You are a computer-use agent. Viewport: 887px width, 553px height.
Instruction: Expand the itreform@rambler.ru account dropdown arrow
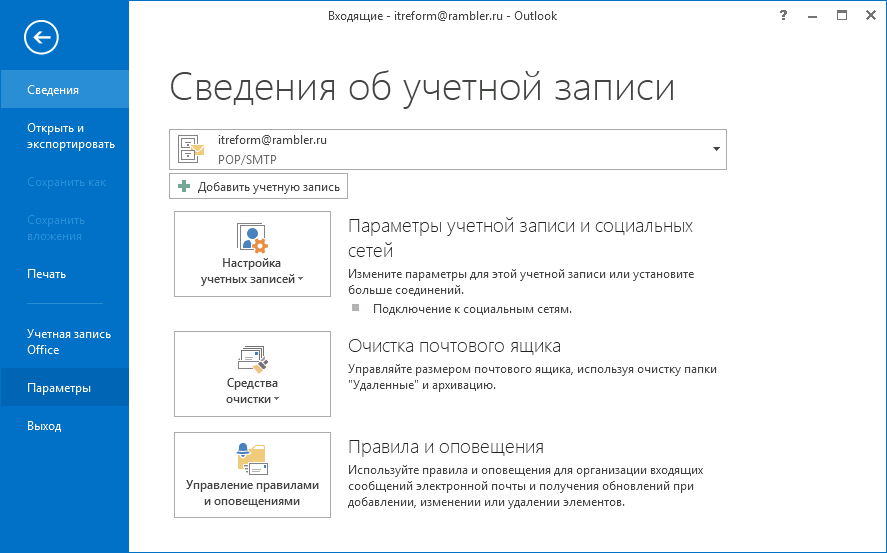[716, 149]
